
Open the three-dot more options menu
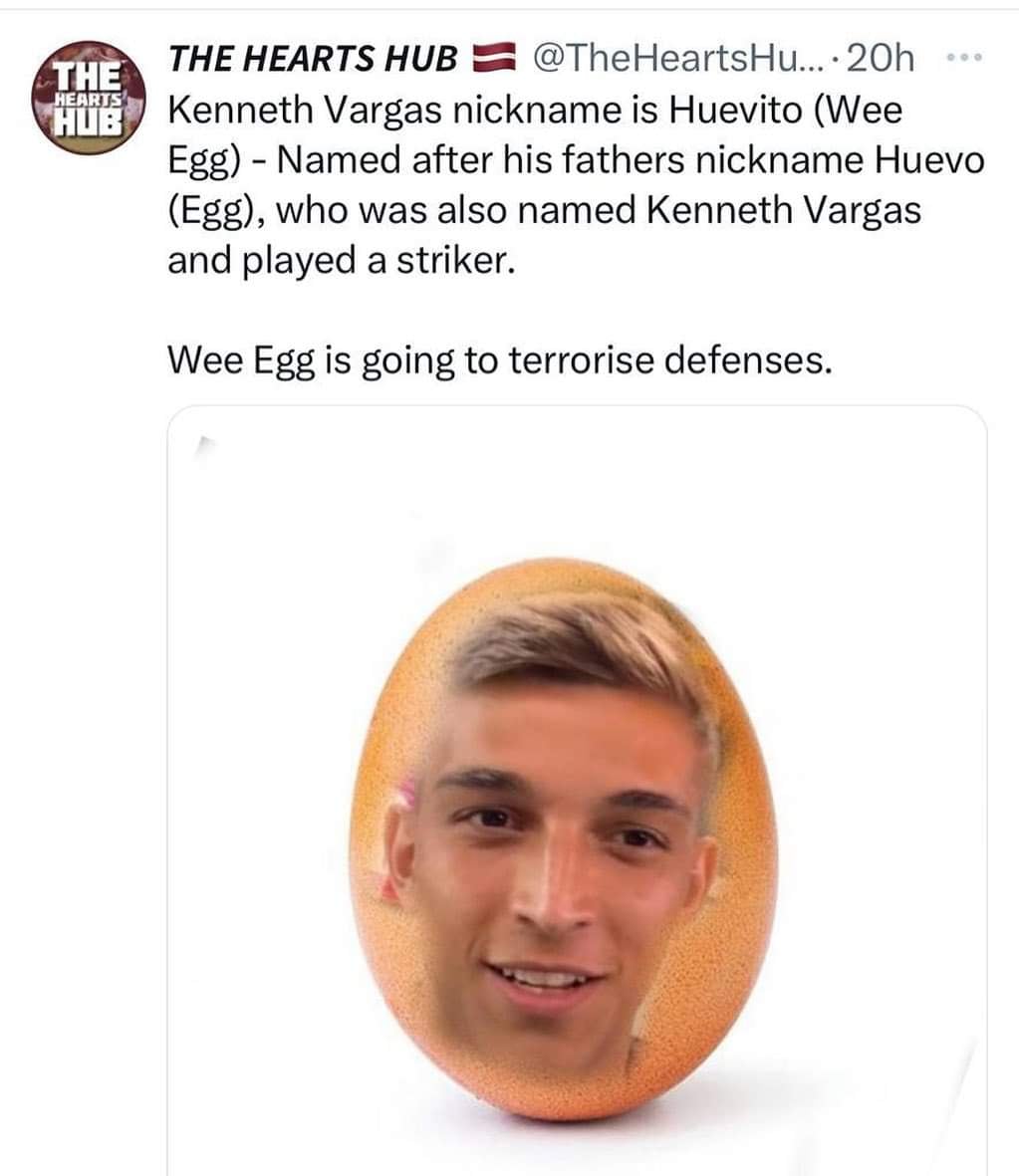[x=963, y=58]
